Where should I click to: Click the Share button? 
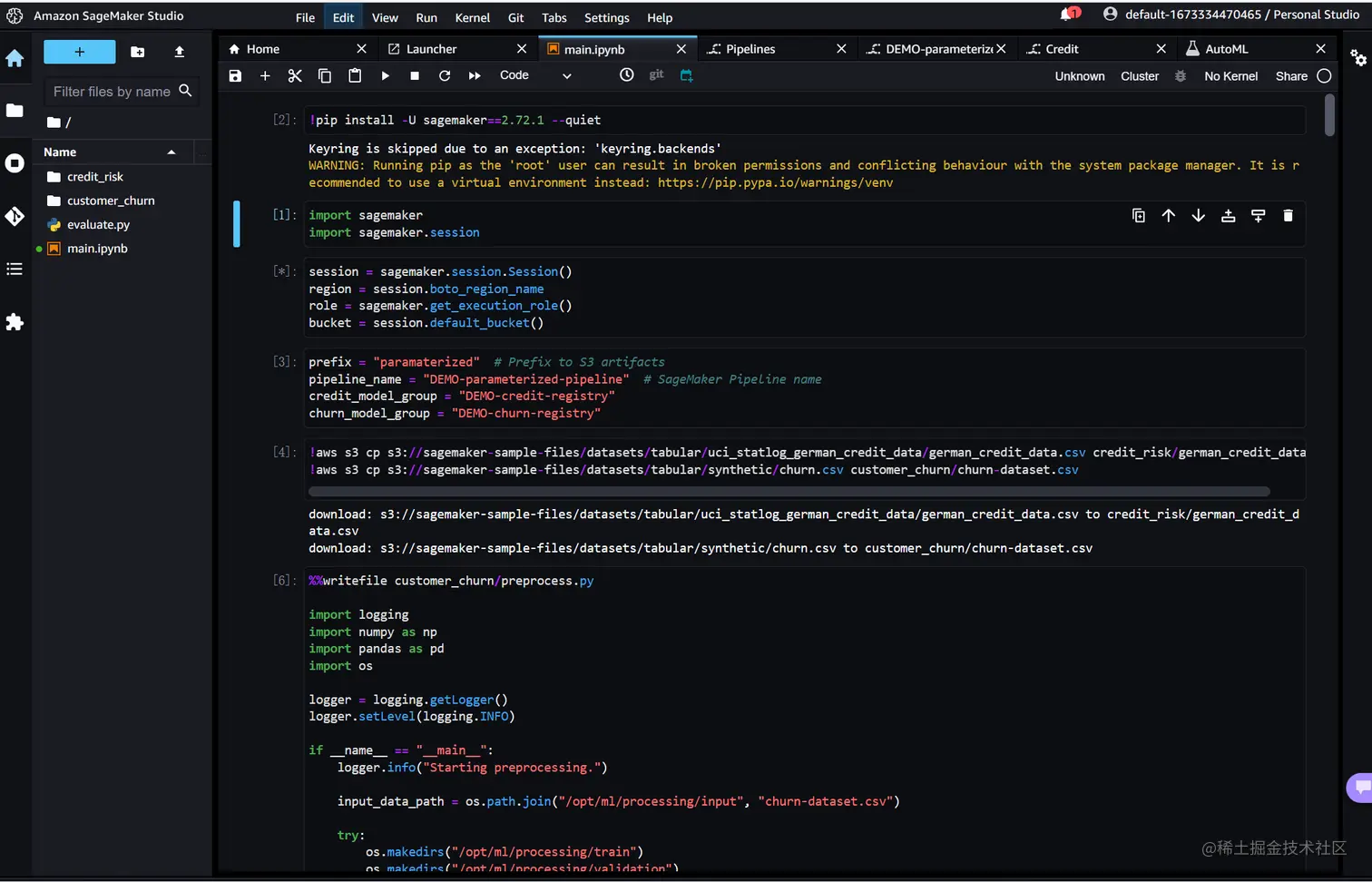(x=1290, y=76)
